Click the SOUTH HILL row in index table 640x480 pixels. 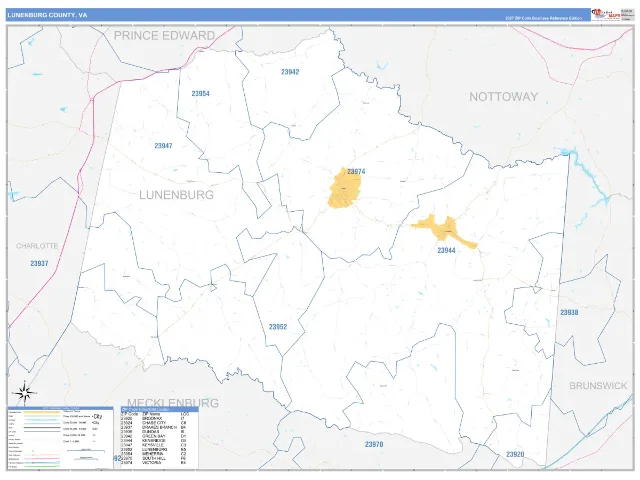pyautogui.click(x=154, y=458)
